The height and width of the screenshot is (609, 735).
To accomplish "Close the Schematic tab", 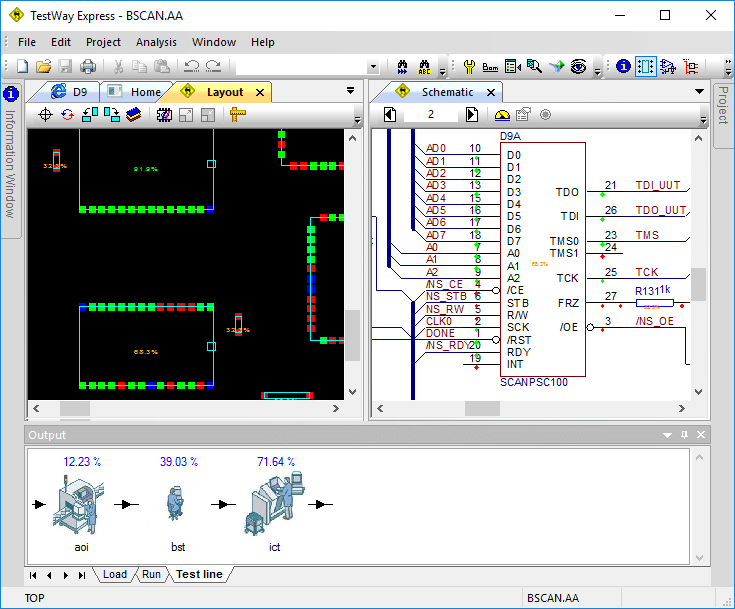I will coord(491,93).
